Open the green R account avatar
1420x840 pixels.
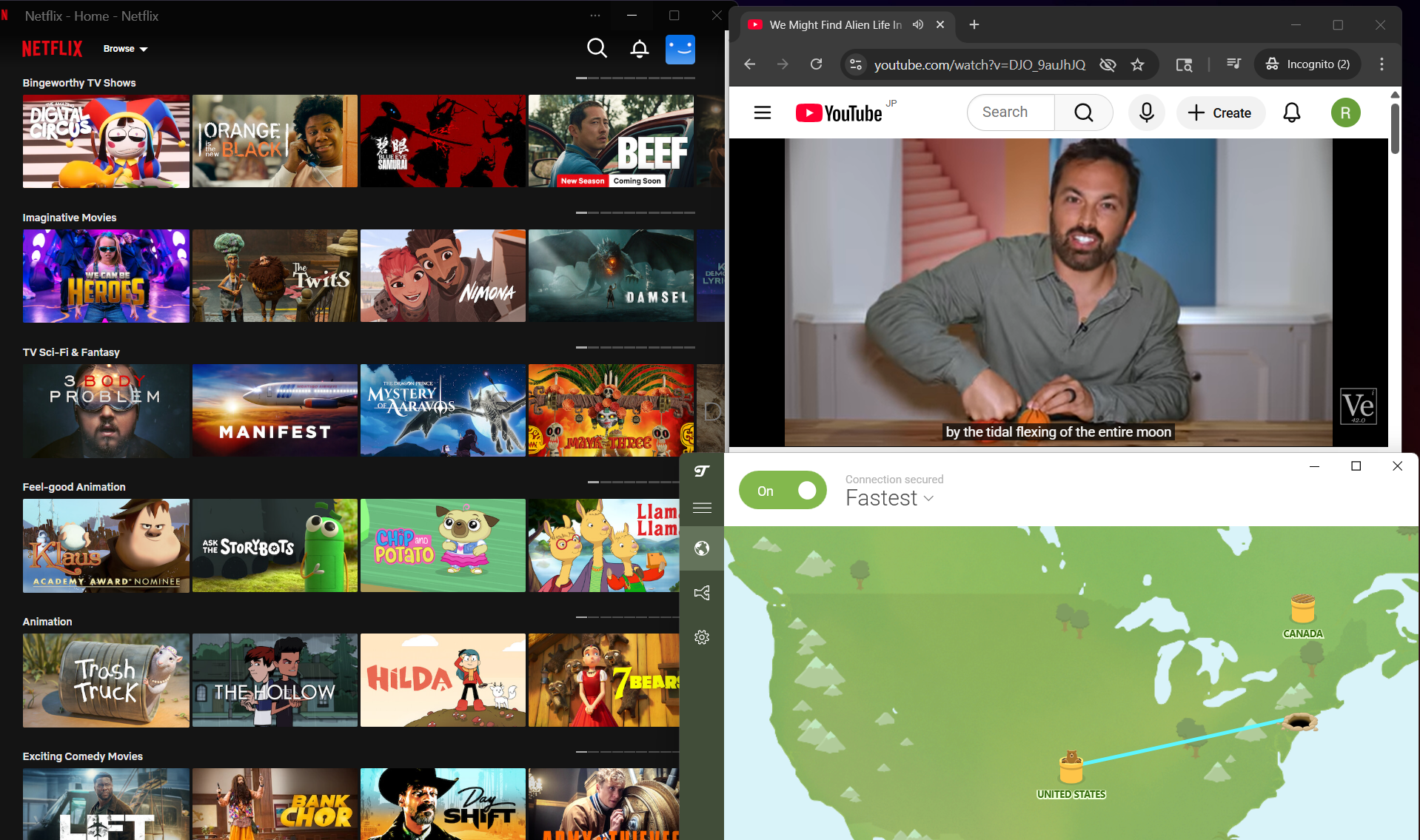coord(1346,112)
